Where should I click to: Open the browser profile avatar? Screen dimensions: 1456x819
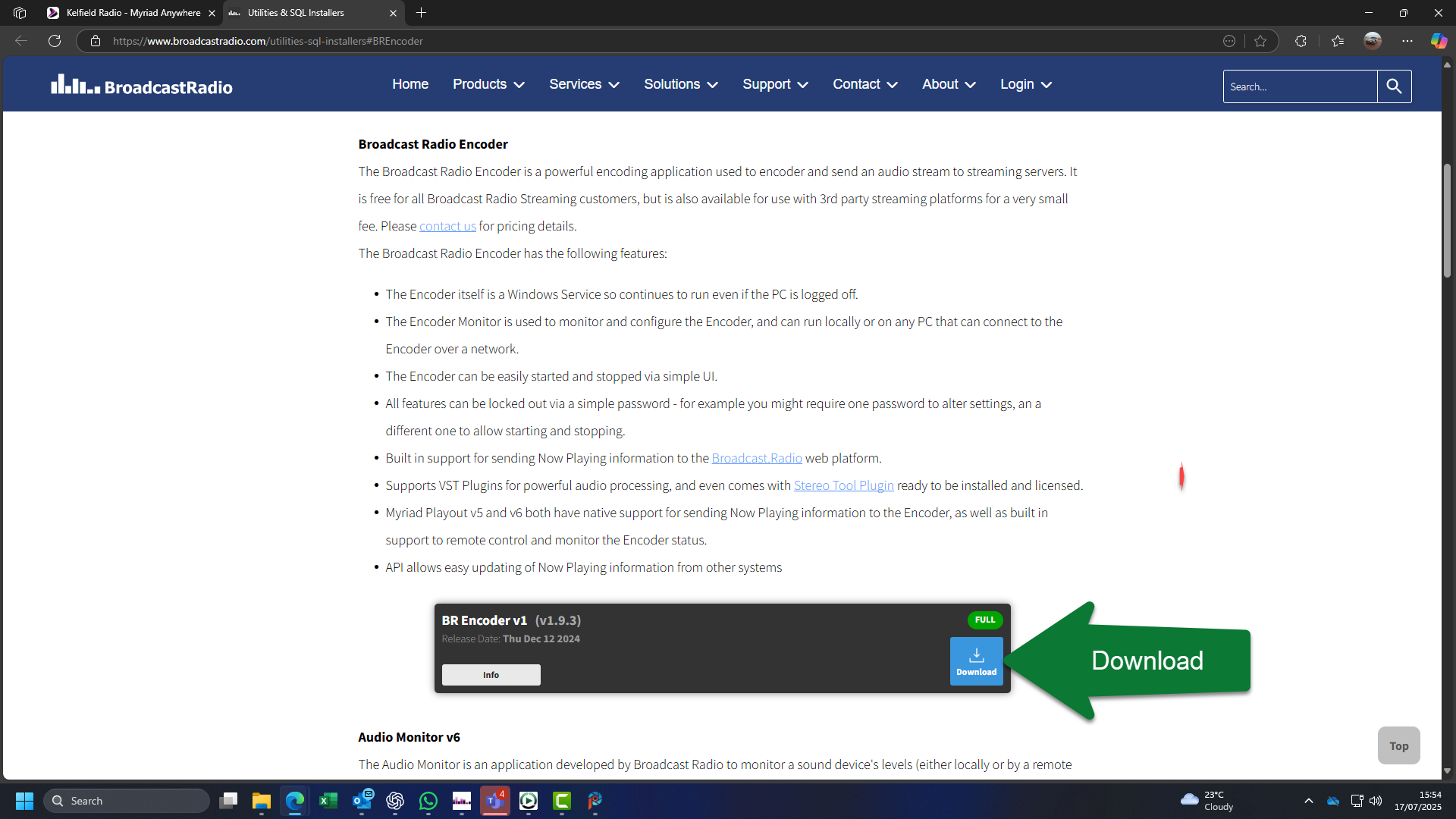(1373, 41)
